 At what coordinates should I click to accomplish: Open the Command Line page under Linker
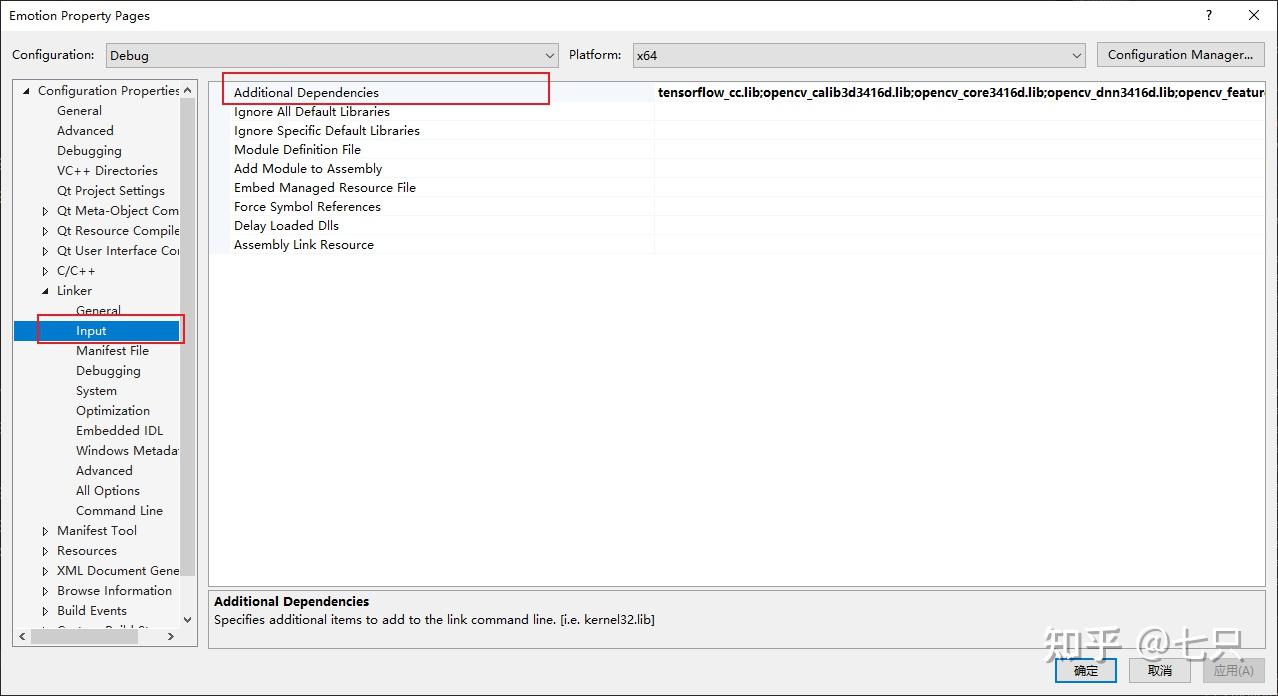point(119,510)
